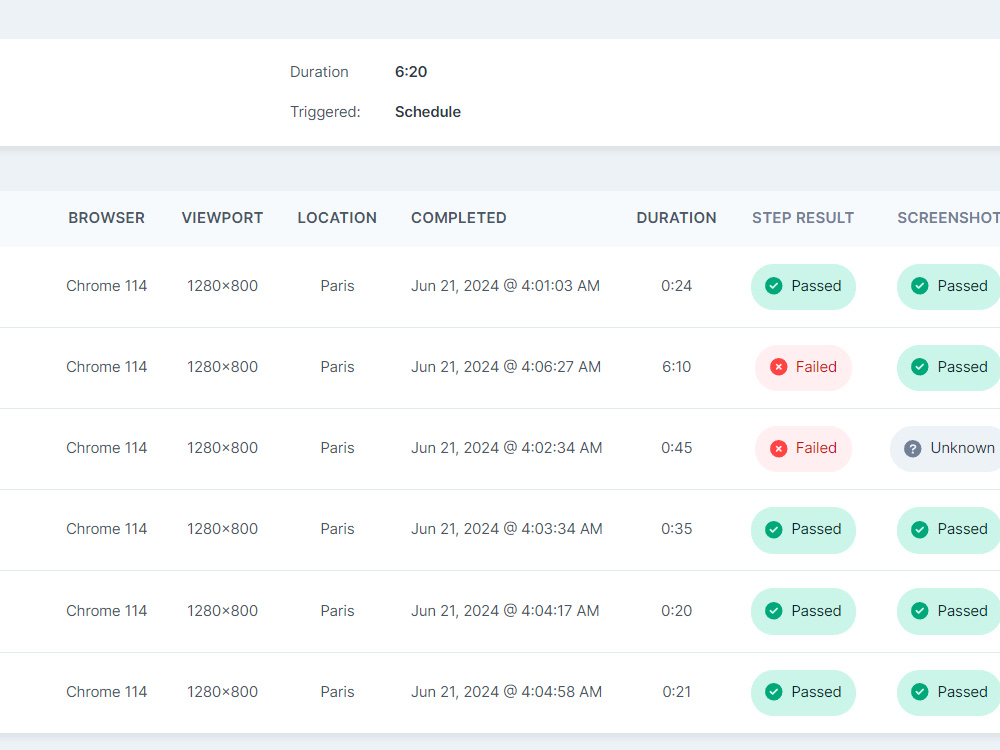
Task: Click the 6:10 duration of the failed run
Action: click(x=677, y=367)
